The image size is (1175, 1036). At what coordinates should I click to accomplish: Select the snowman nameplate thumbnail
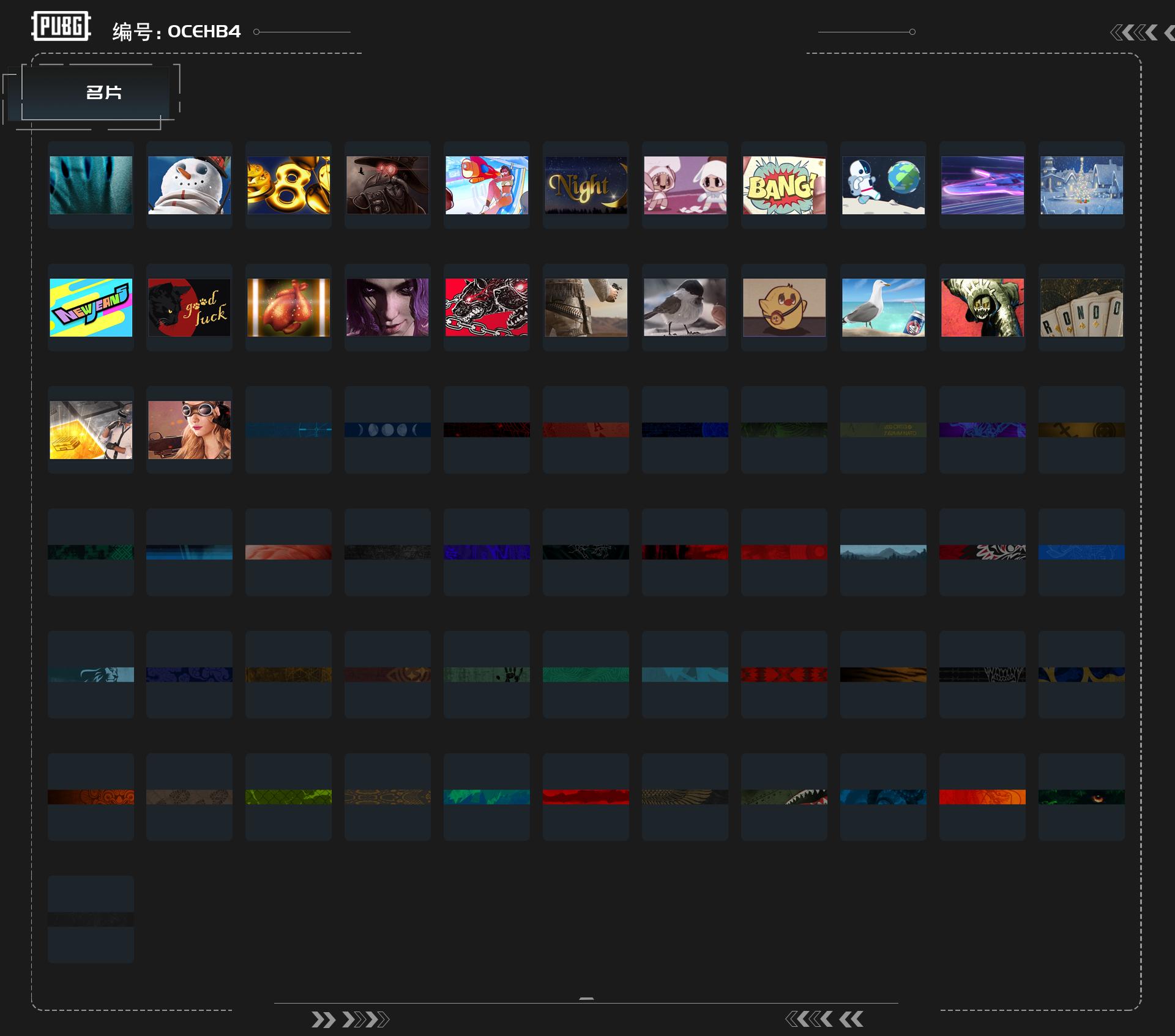[189, 185]
